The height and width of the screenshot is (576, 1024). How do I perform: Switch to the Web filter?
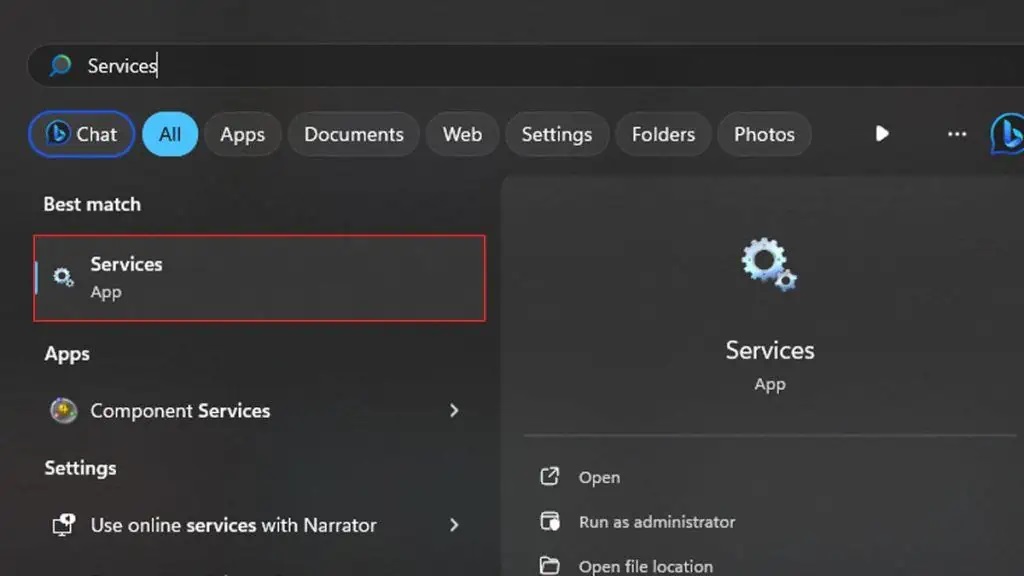462,134
